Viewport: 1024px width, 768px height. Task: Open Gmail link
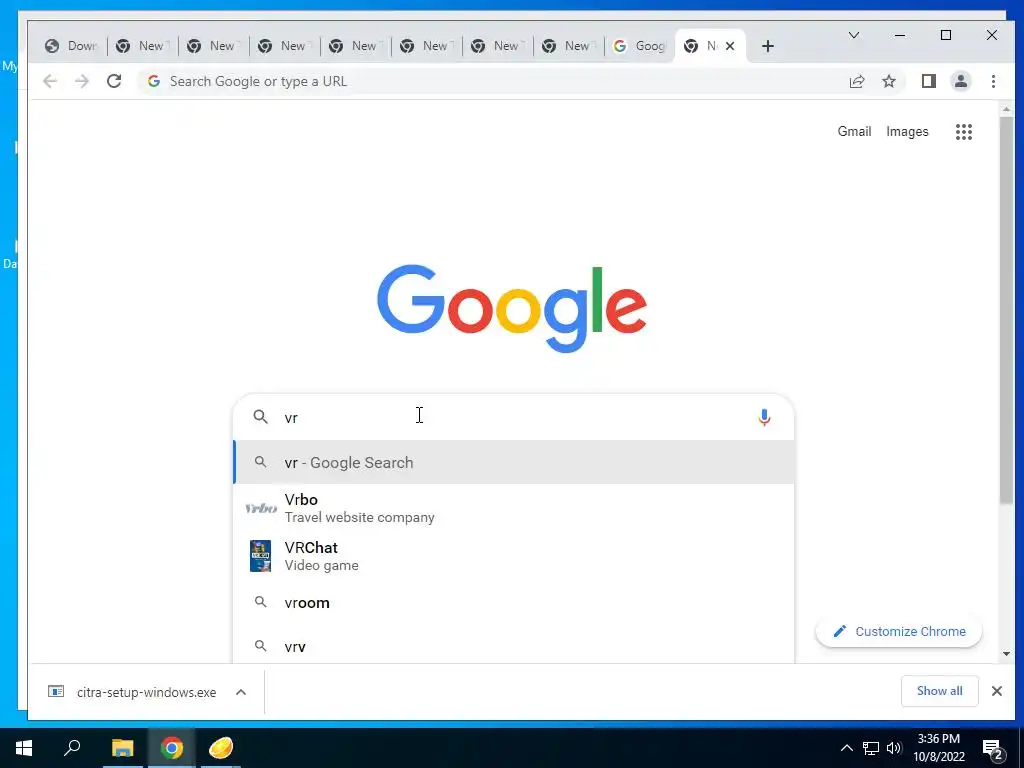tap(854, 131)
